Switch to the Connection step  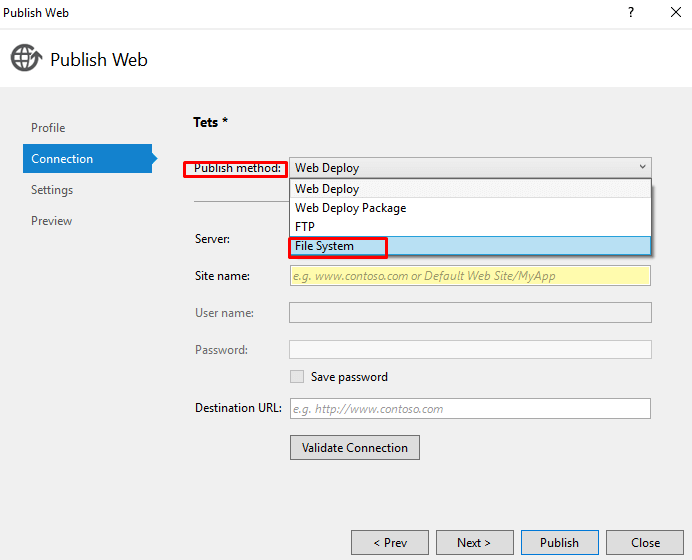pos(88,158)
